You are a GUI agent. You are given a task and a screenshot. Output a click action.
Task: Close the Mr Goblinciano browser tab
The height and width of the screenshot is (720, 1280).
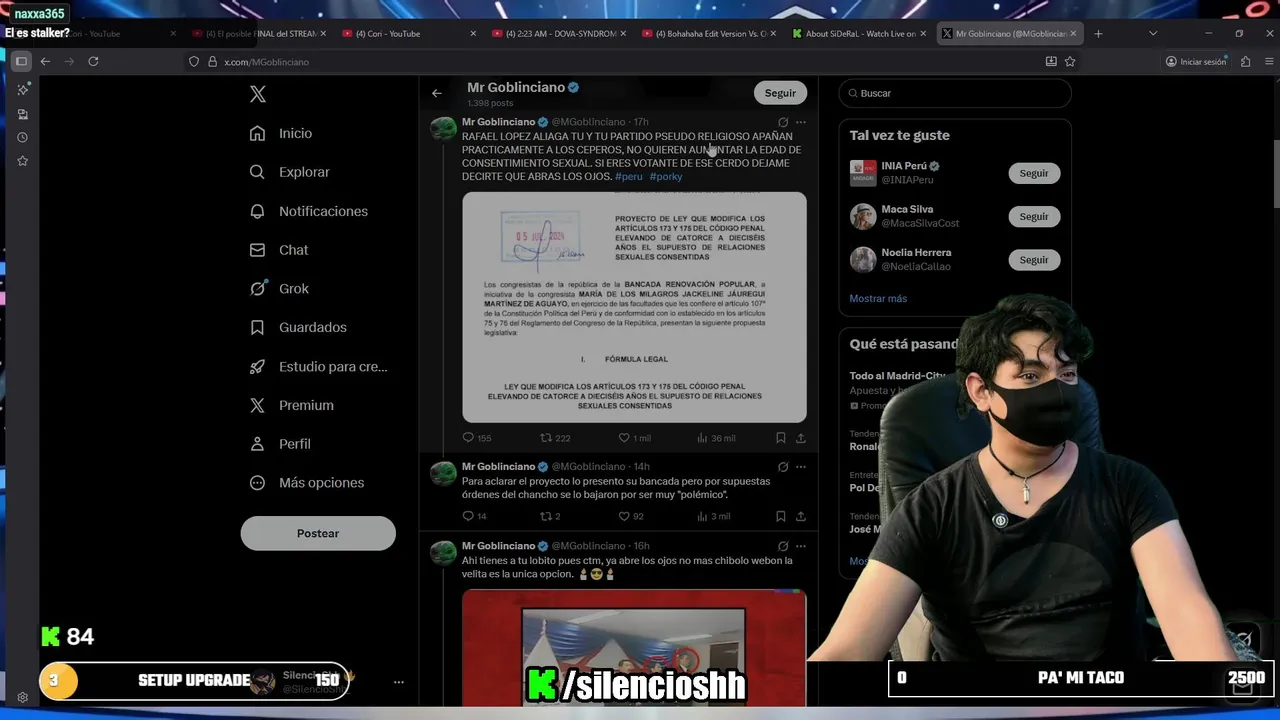coord(1074,33)
